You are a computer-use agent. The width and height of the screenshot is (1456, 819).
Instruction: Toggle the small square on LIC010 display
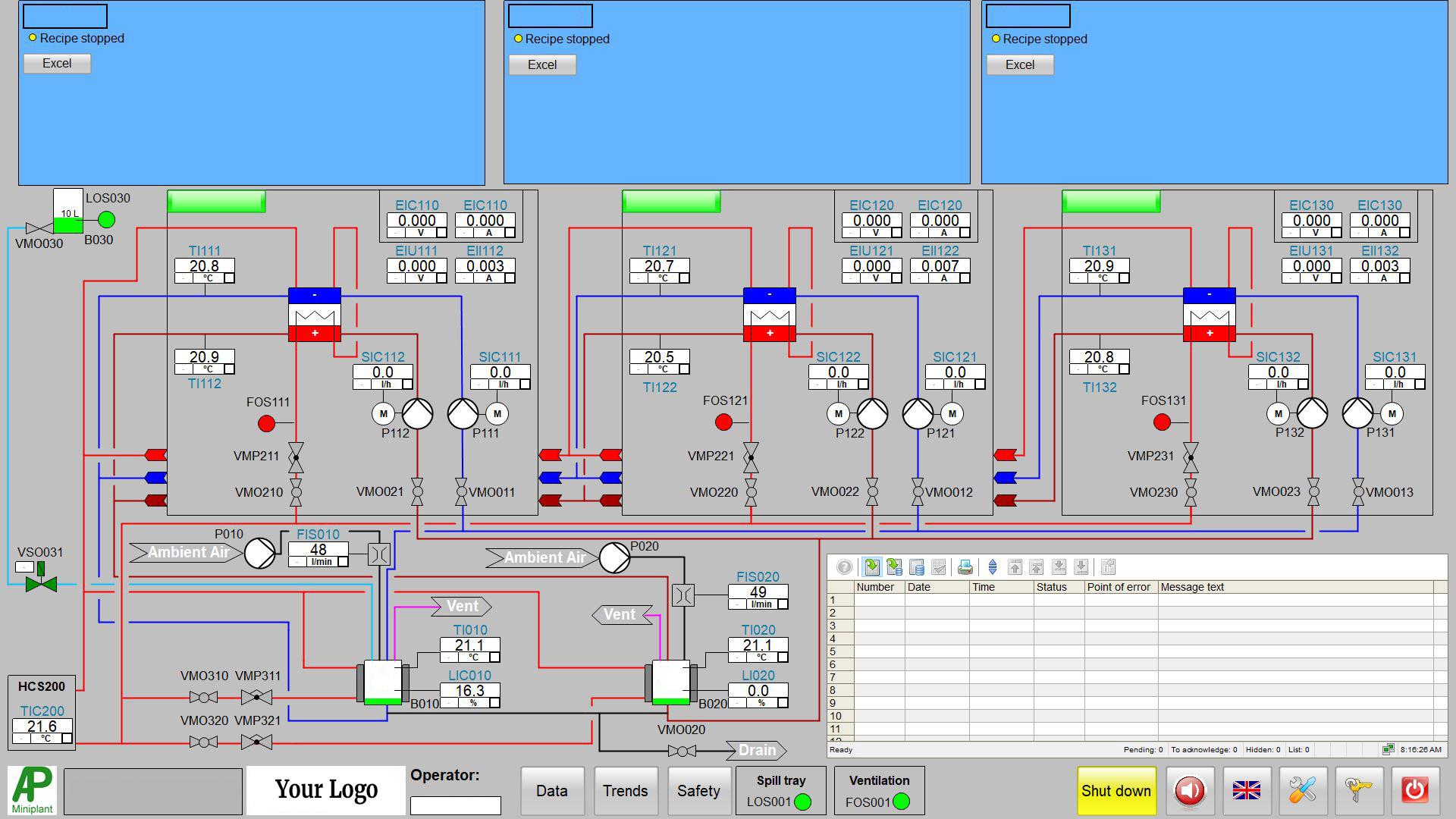494,703
